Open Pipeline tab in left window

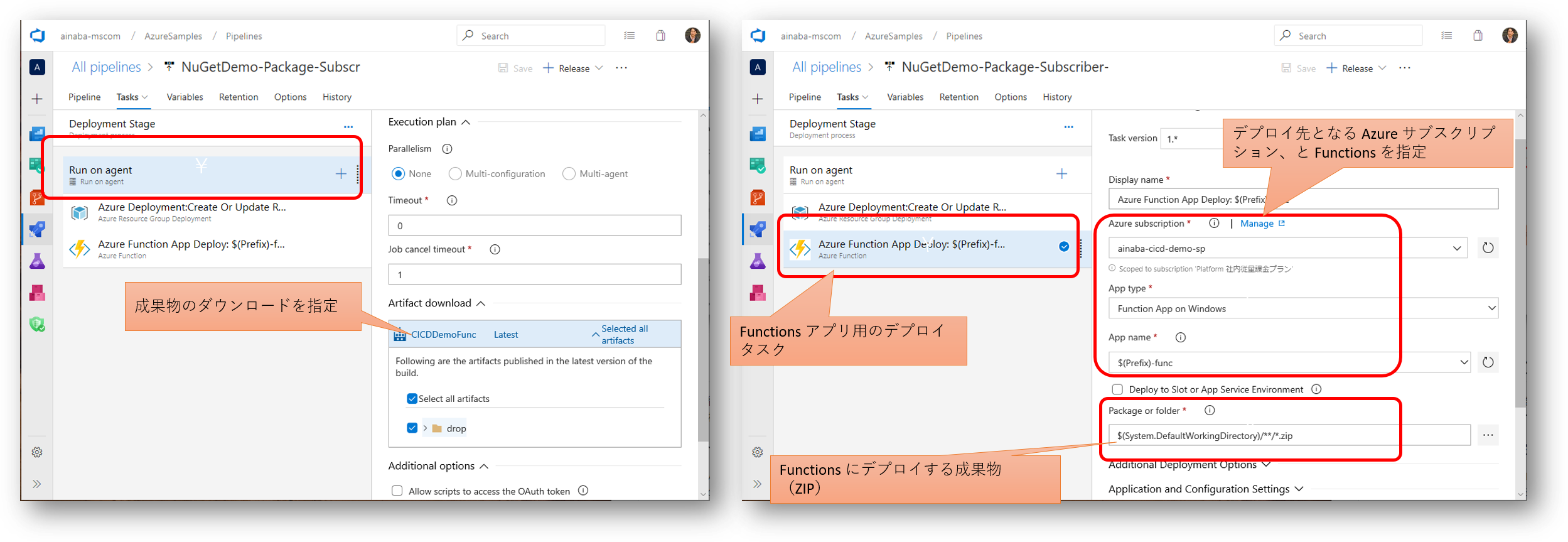(84, 97)
